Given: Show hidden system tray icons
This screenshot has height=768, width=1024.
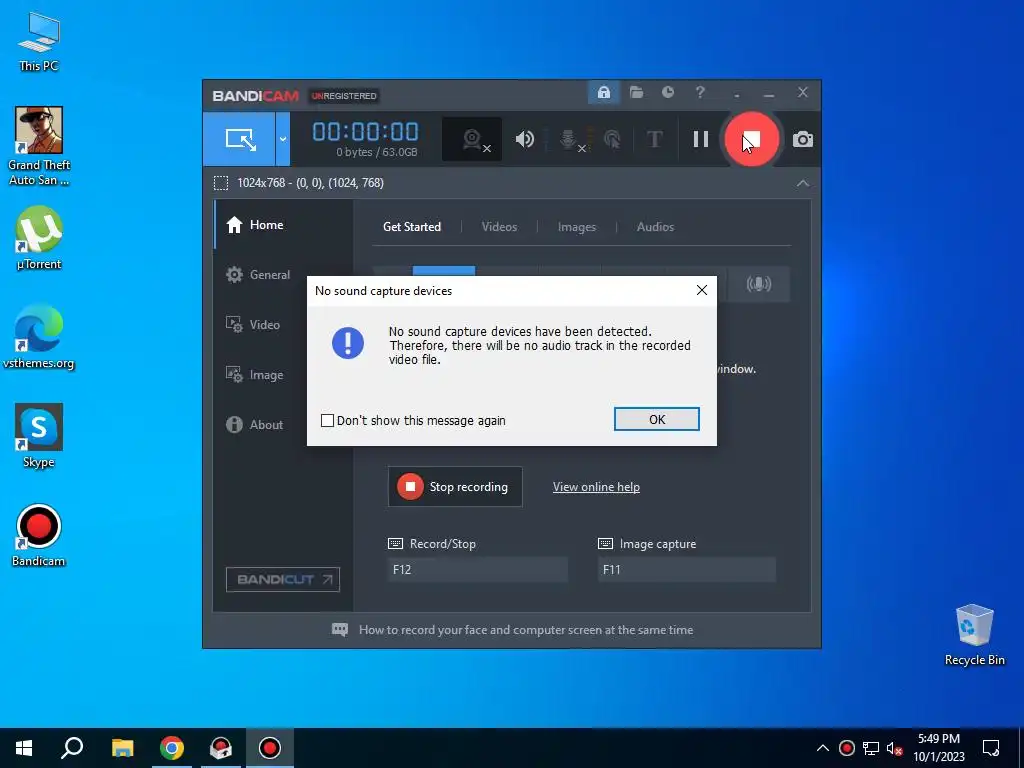Looking at the screenshot, I should click(x=823, y=748).
